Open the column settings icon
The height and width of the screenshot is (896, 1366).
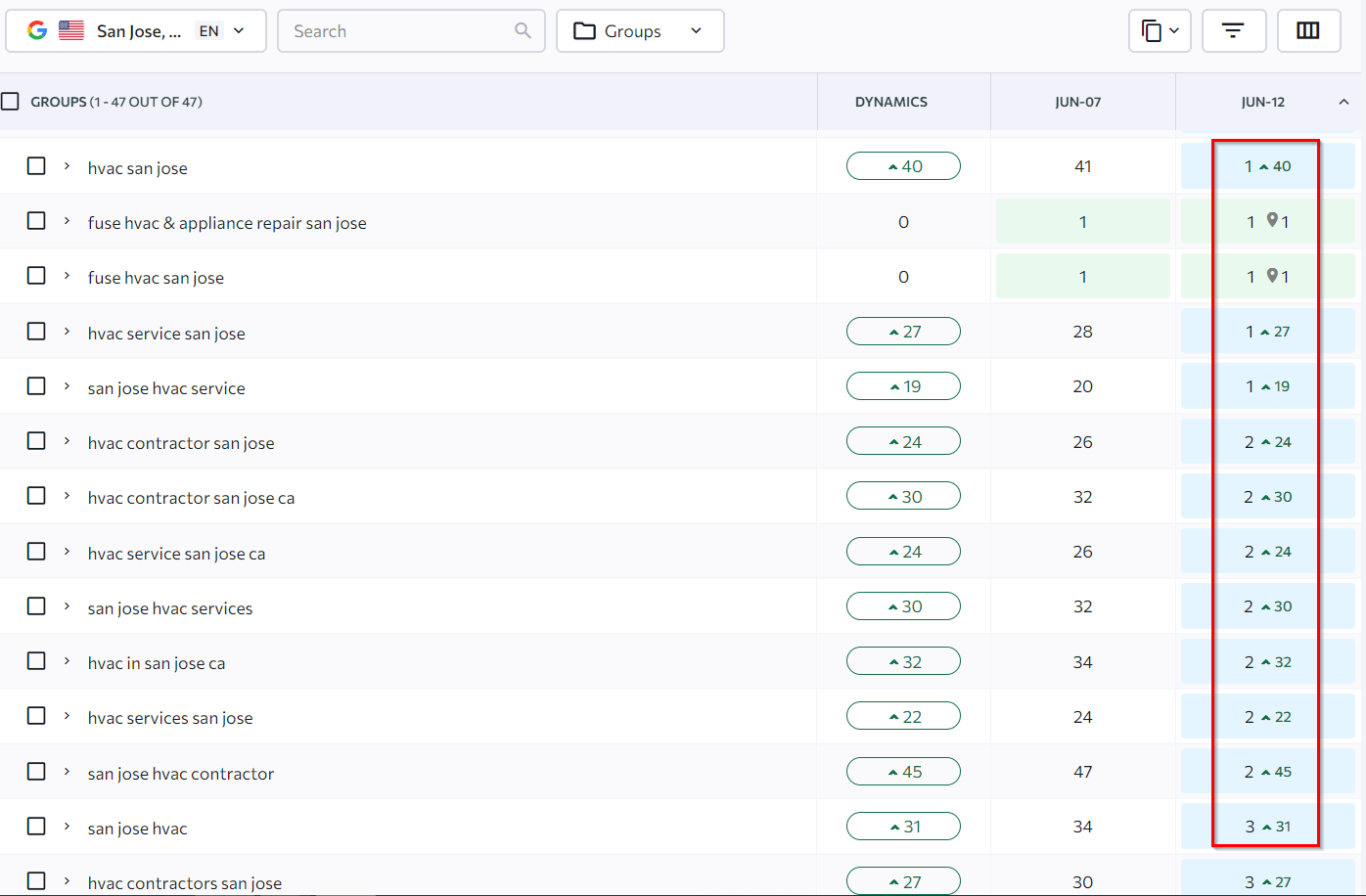pos(1308,31)
